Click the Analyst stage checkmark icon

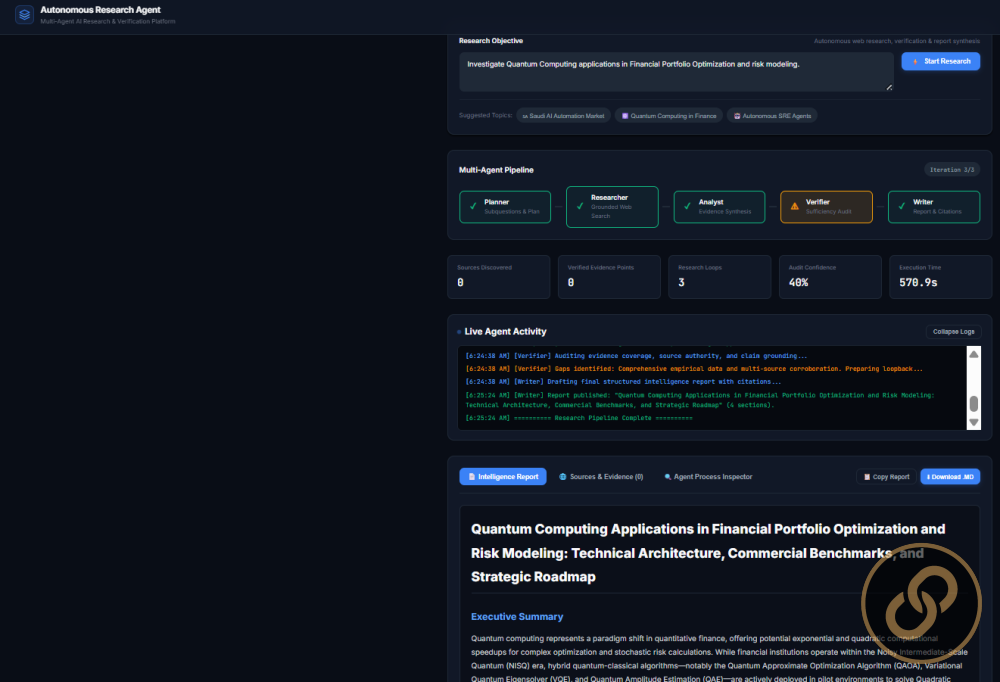click(688, 206)
